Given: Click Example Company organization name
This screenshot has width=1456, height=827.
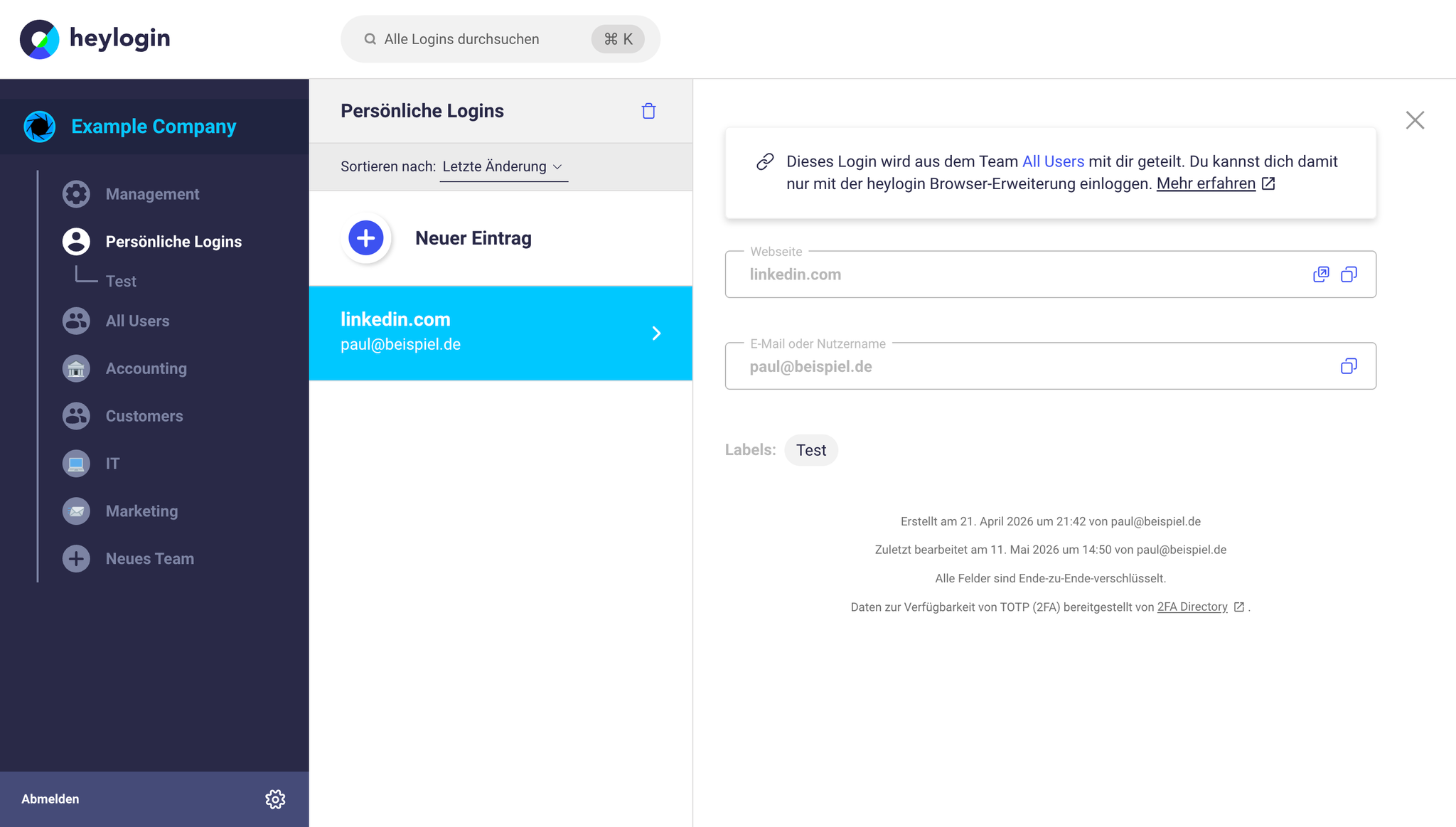Looking at the screenshot, I should coord(154,127).
